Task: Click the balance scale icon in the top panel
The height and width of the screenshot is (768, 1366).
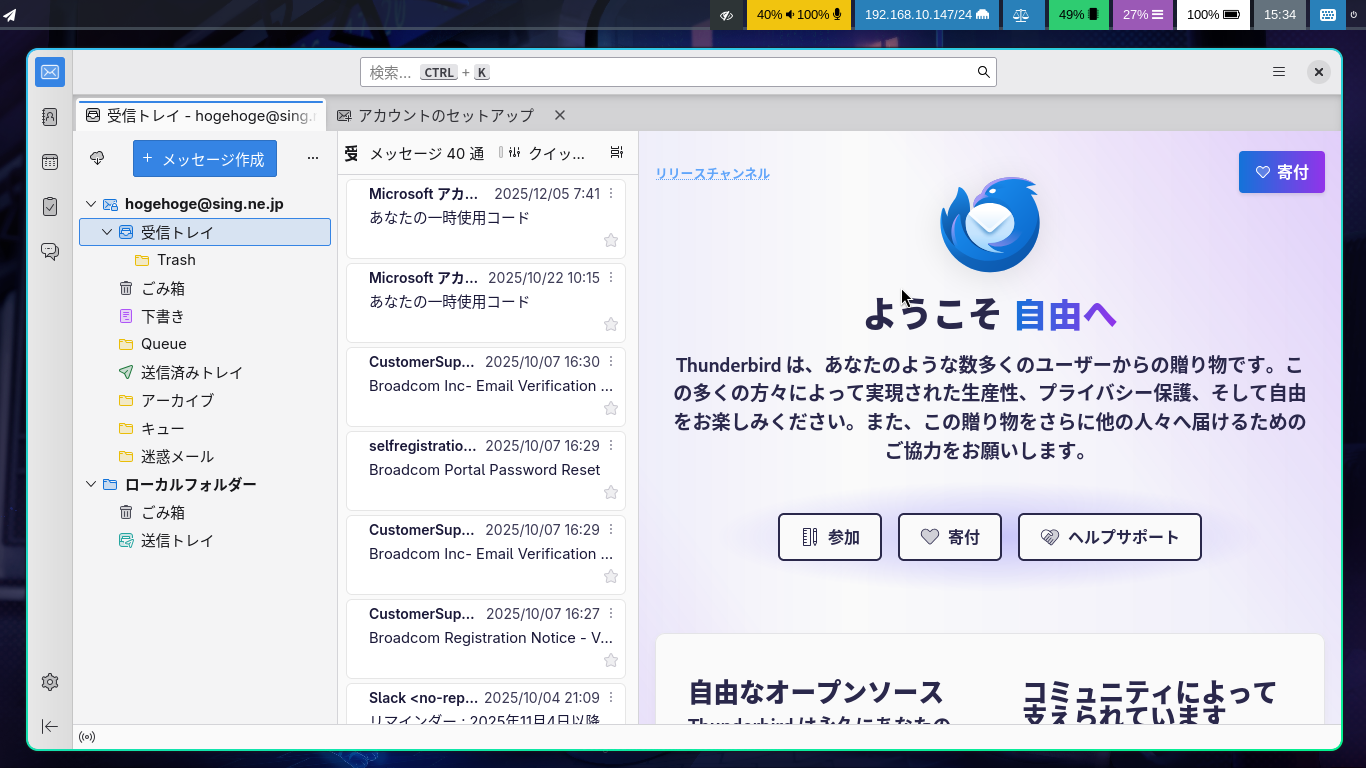Action: [1021, 15]
